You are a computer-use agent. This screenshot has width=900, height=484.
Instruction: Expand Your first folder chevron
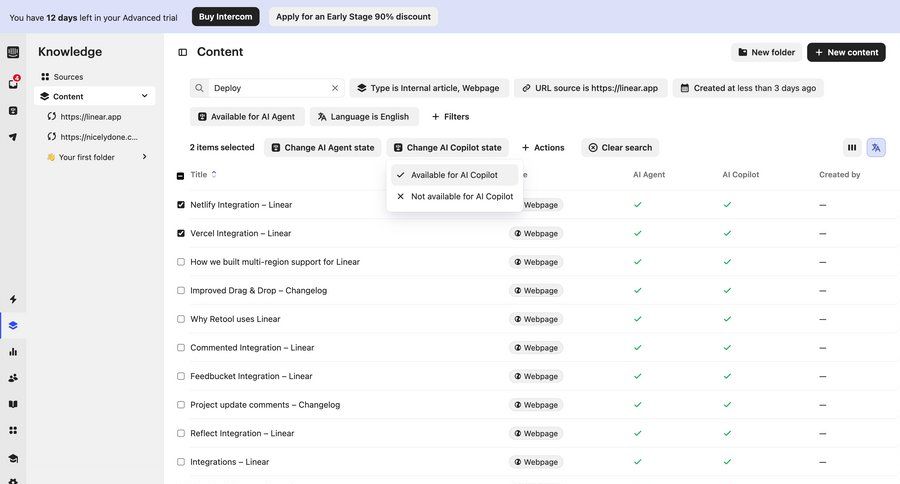(145, 157)
